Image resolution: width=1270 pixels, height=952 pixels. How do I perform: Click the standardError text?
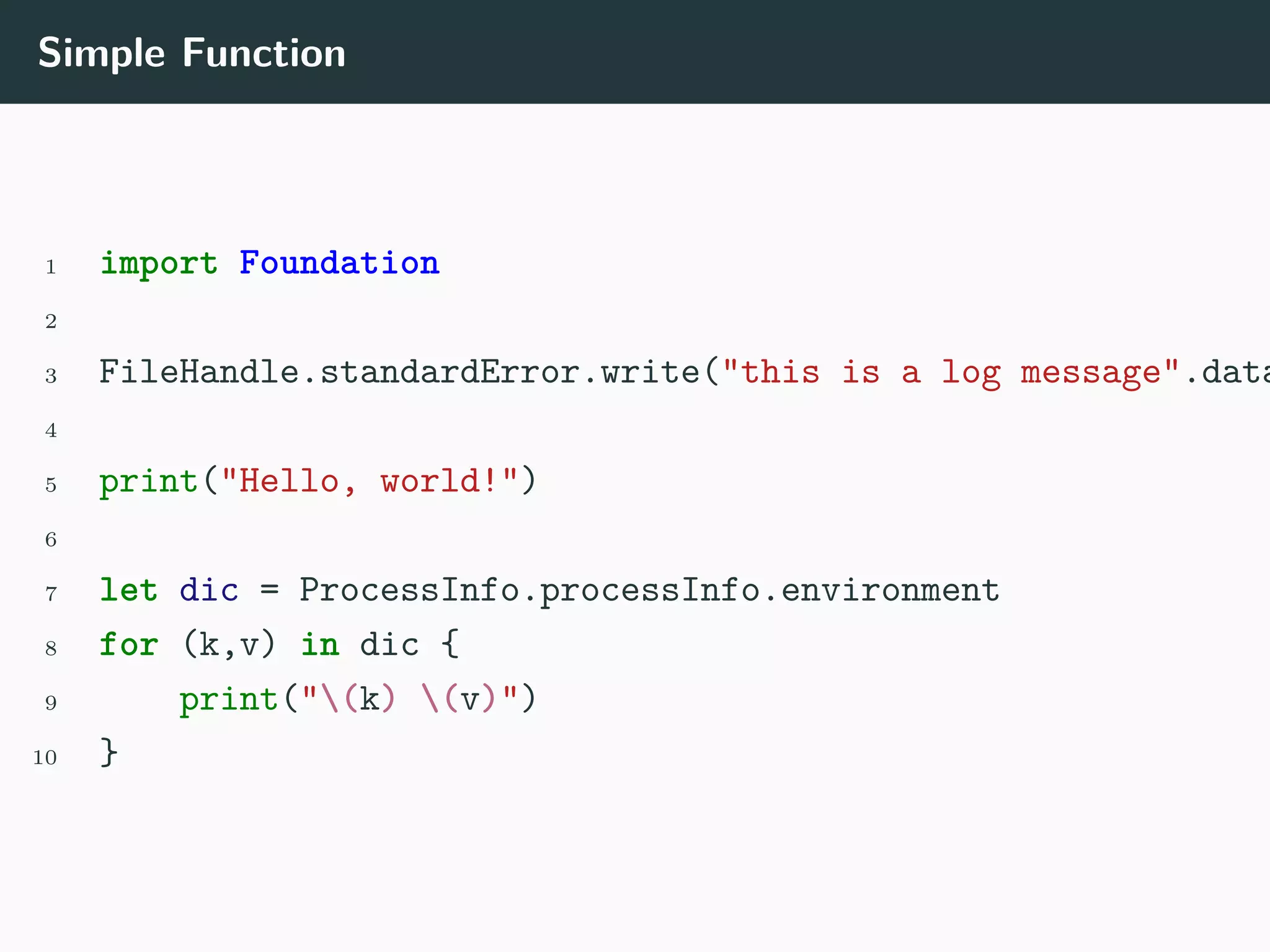point(450,372)
